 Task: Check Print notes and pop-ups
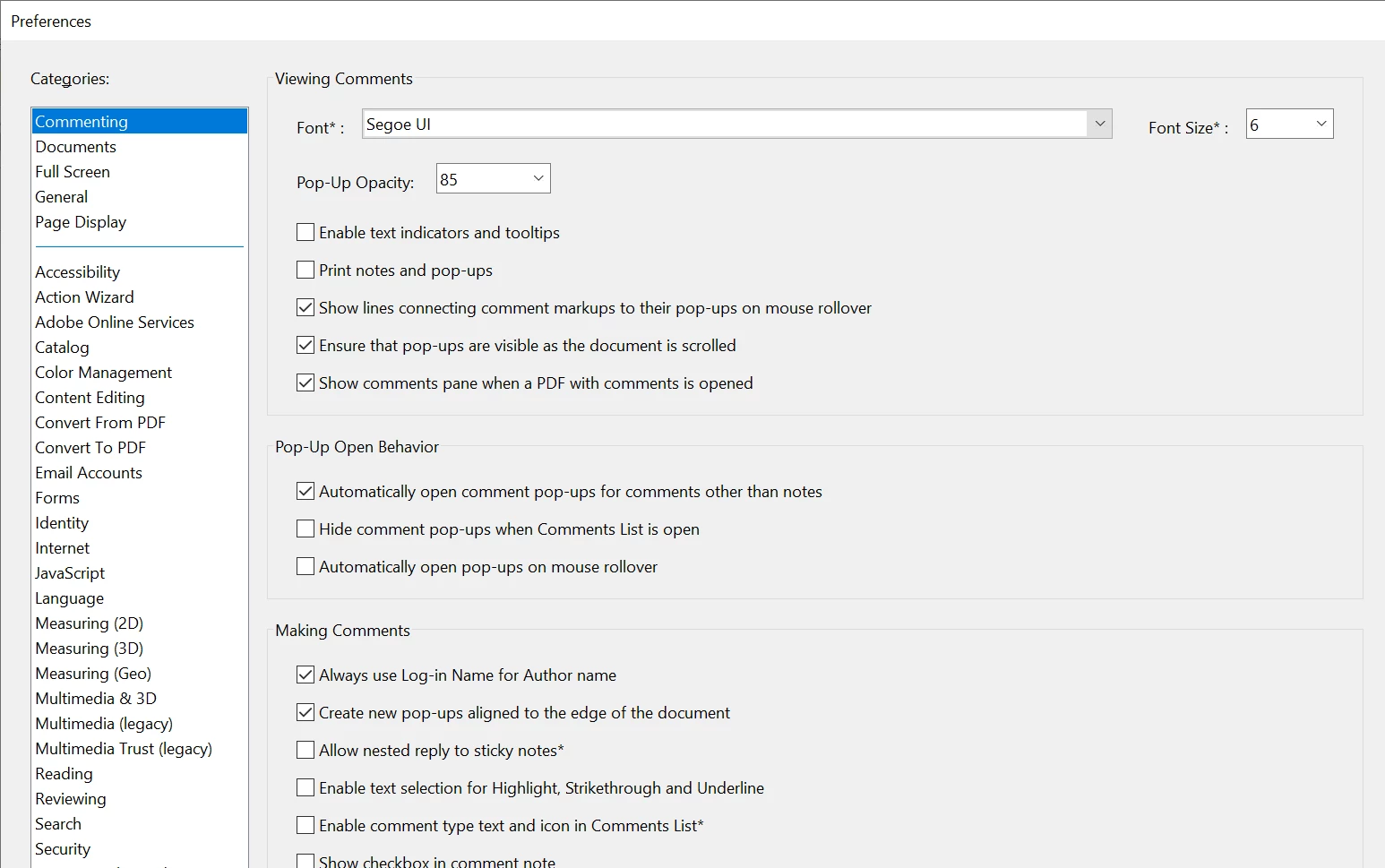[x=305, y=271]
